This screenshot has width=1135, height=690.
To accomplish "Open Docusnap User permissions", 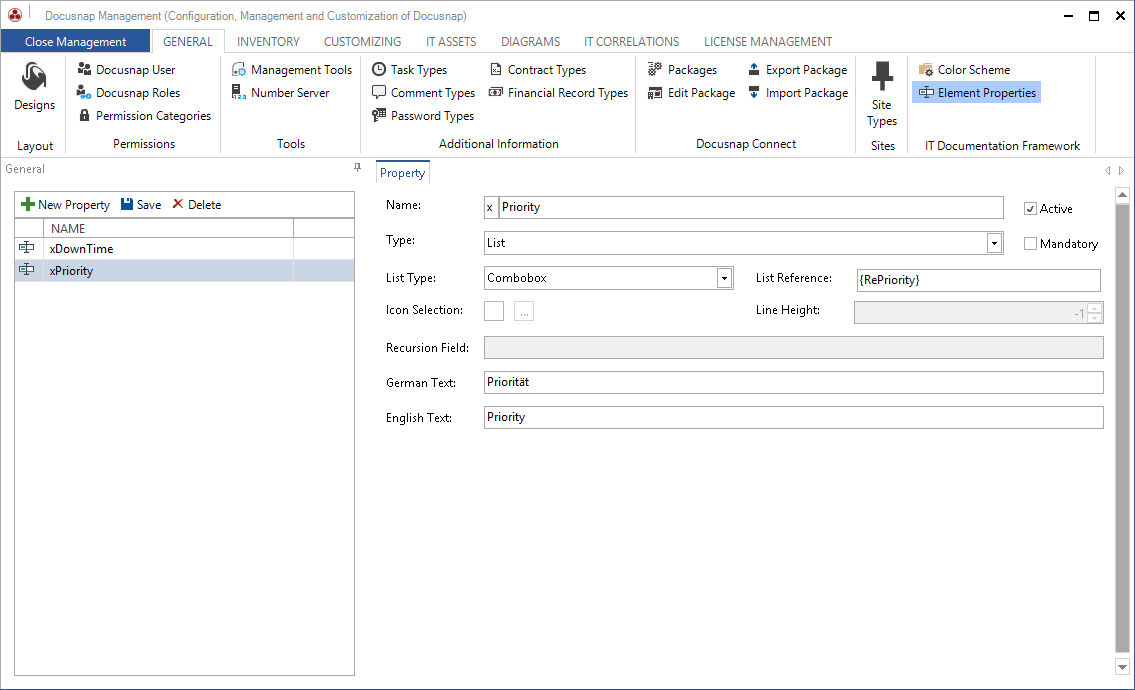I will [x=127, y=70].
